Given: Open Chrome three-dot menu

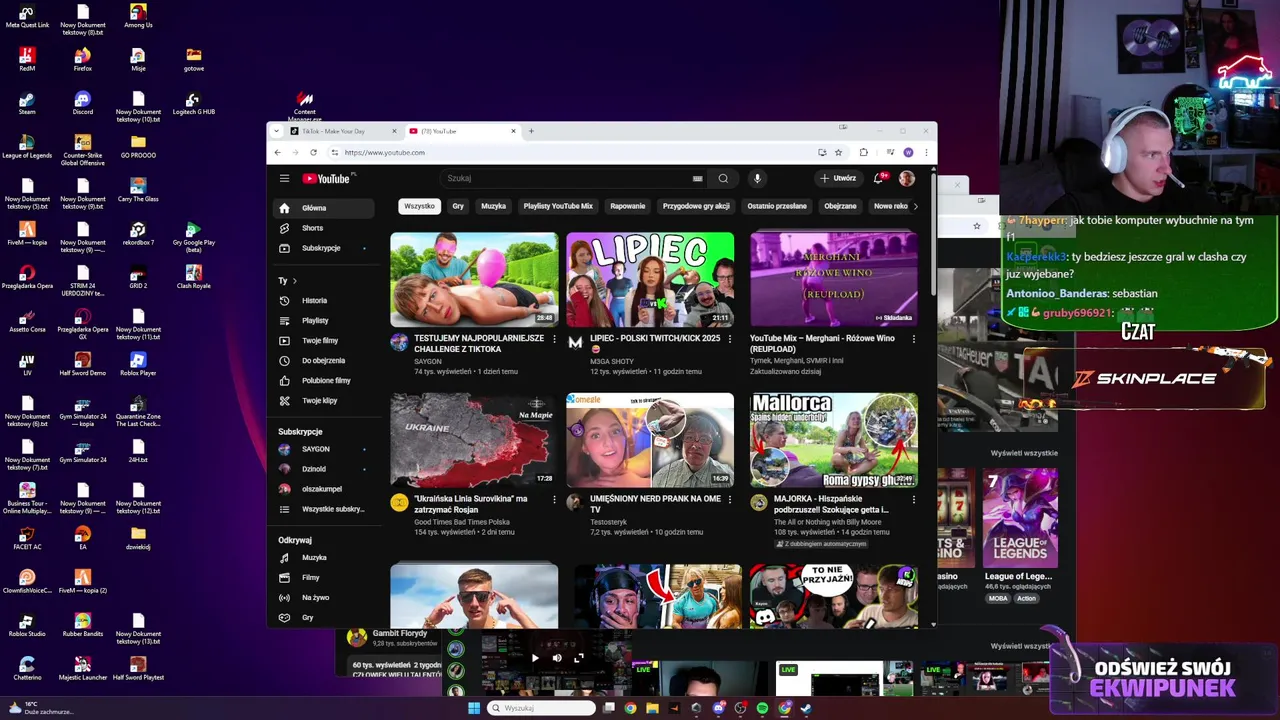Looking at the screenshot, I should [x=926, y=152].
